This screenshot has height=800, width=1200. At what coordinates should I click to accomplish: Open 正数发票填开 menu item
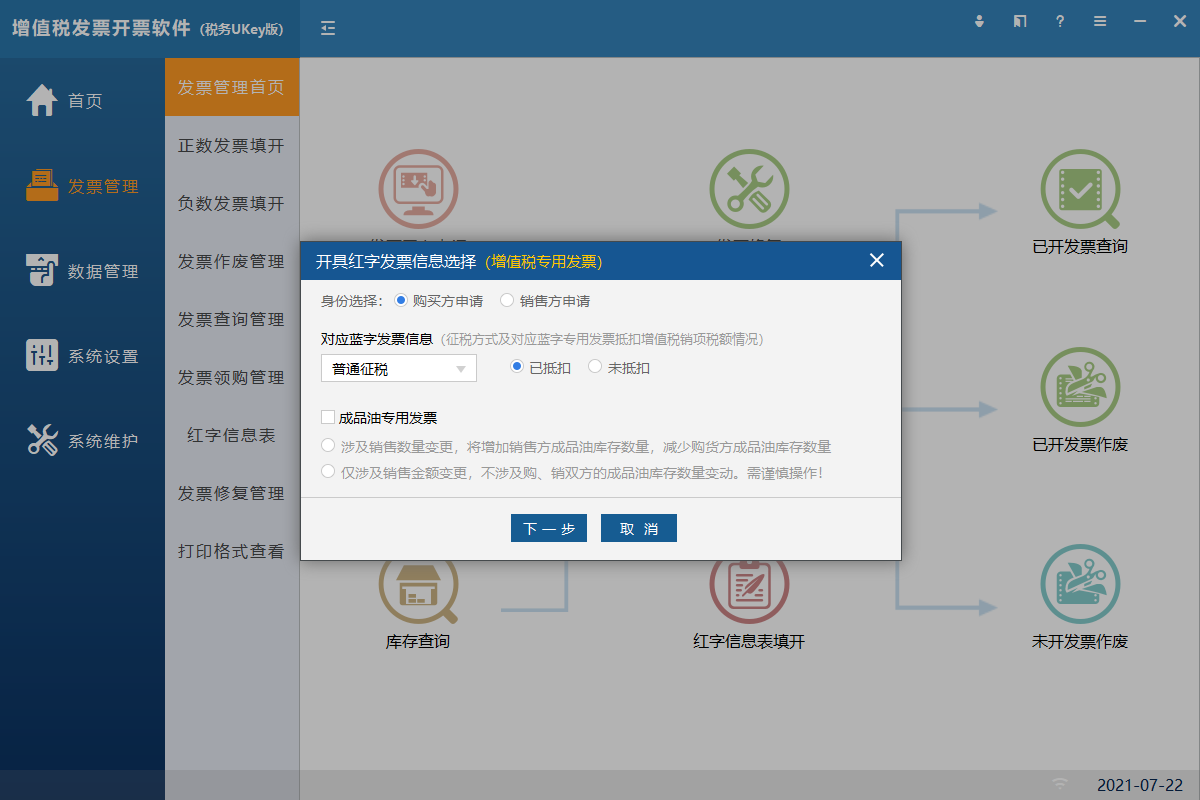pyautogui.click(x=231, y=146)
